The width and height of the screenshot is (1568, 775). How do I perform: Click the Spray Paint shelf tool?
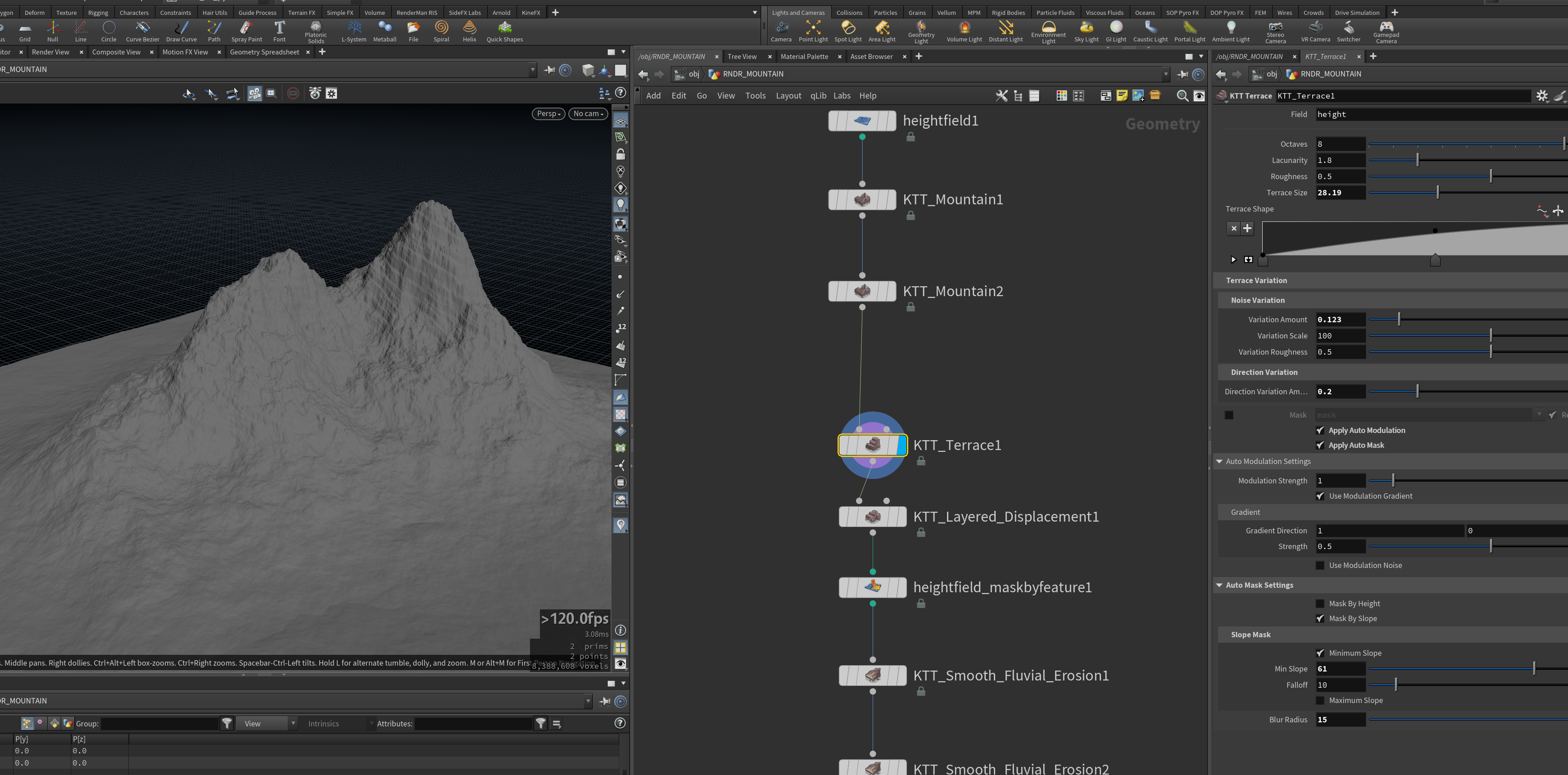pyautogui.click(x=246, y=31)
